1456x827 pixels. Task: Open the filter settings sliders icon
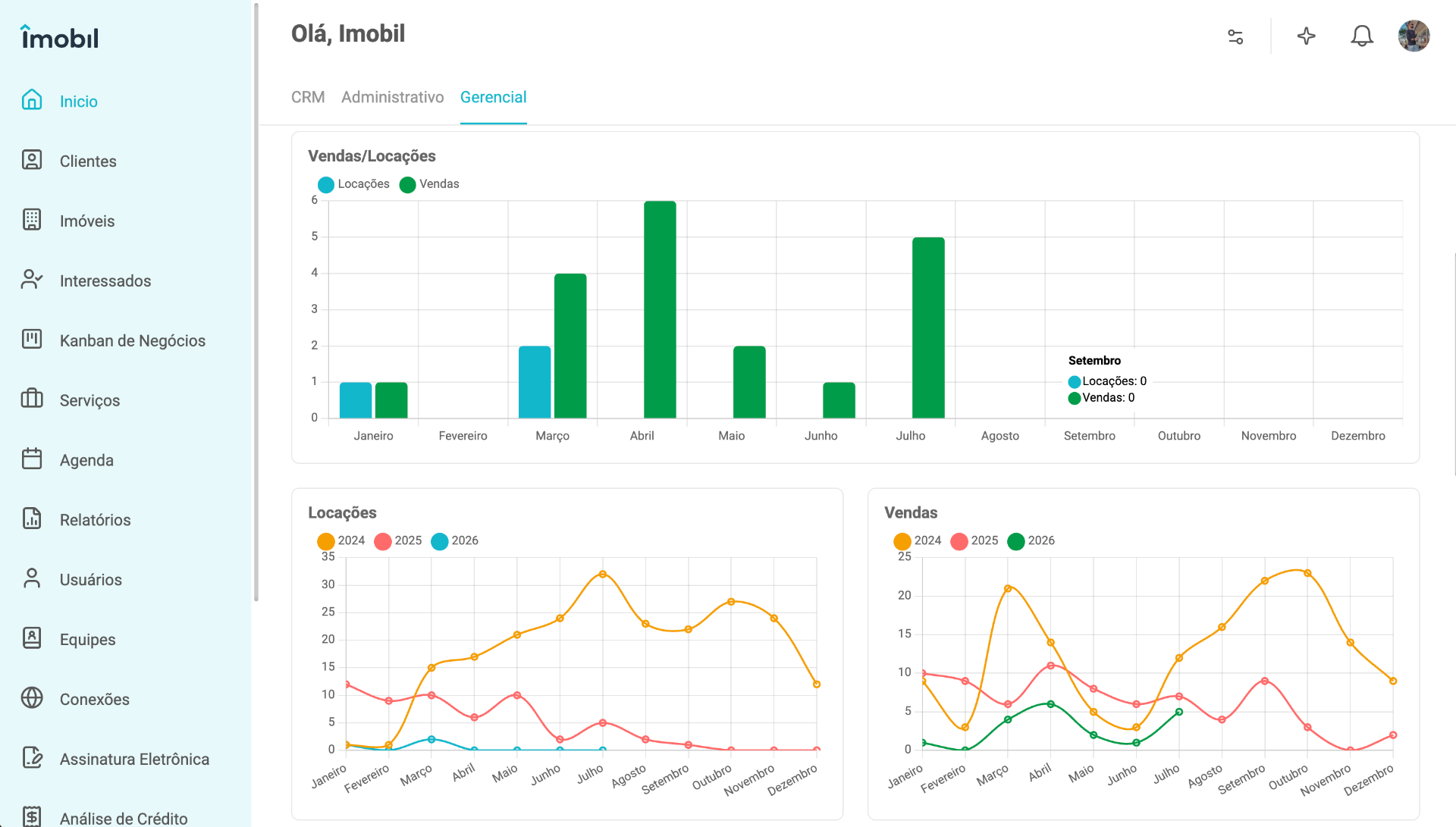[x=1235, y=36]
